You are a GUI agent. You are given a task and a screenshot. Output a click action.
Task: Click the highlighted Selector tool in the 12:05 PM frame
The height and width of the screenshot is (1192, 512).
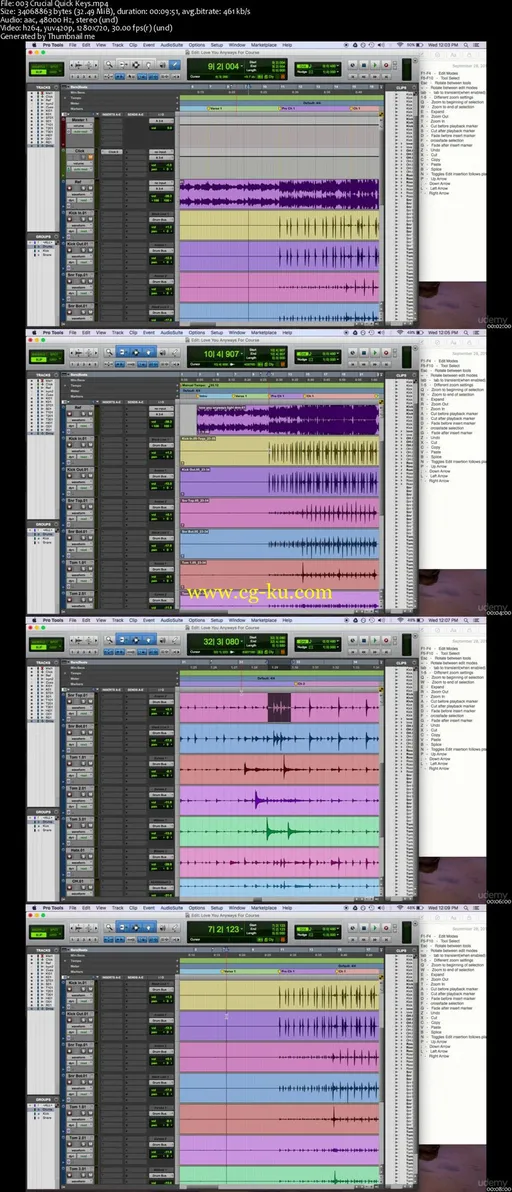[x=136, y=350]
